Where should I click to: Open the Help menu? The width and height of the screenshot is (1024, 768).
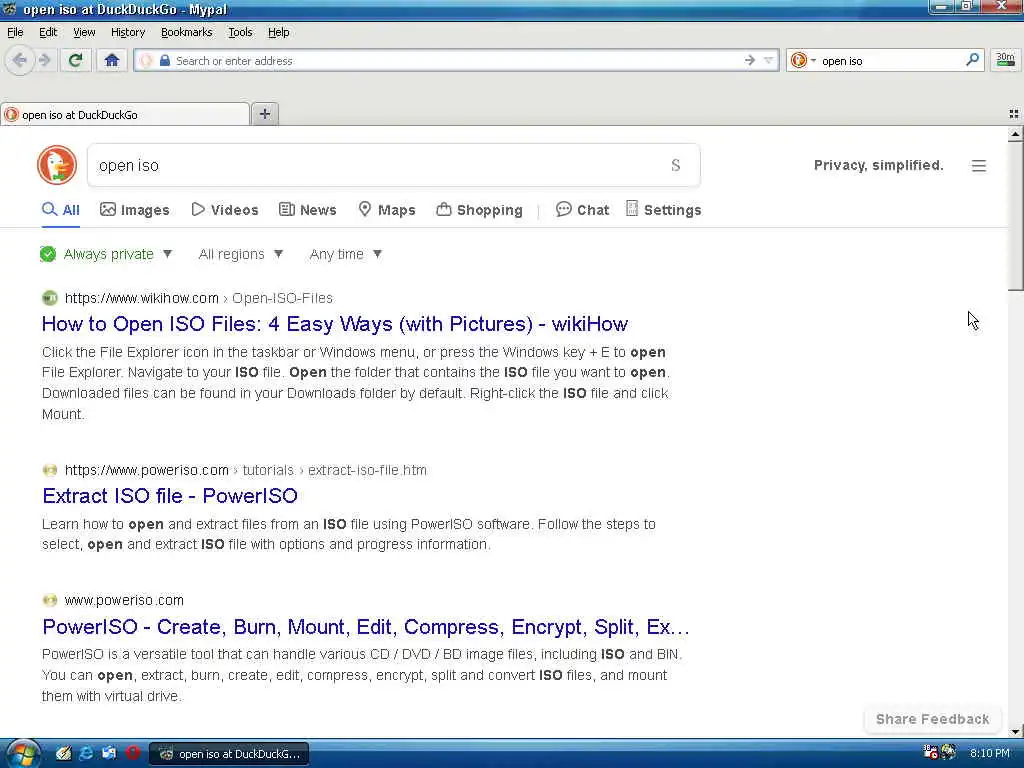pos(278,32)
